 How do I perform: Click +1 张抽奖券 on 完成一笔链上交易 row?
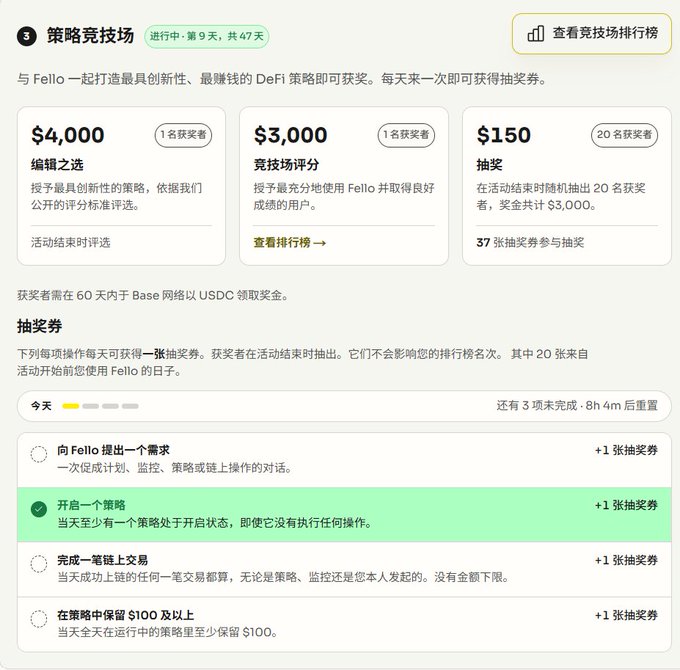pos(626,560)
